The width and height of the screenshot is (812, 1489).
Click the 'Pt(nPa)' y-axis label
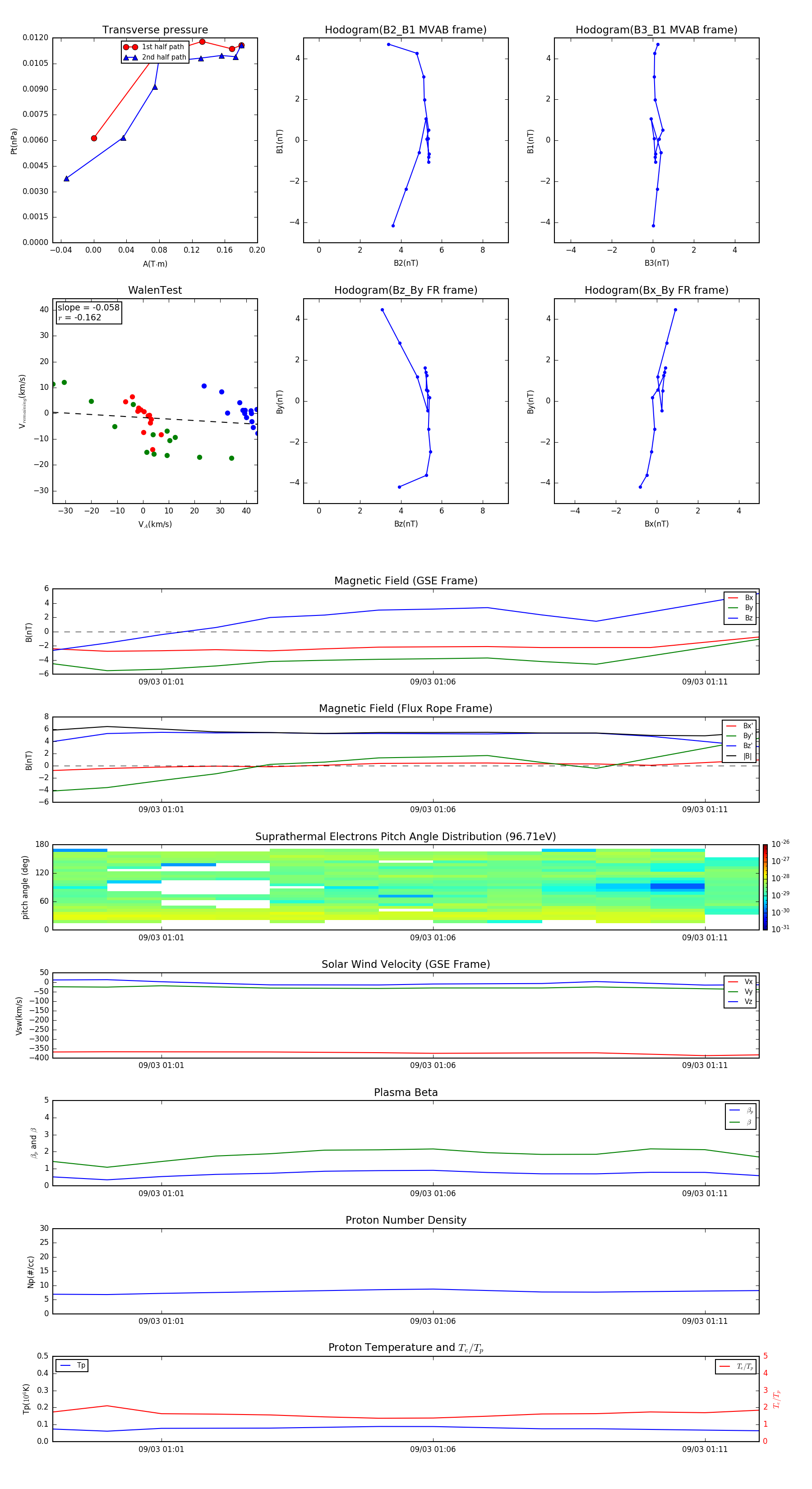[14, 140]
